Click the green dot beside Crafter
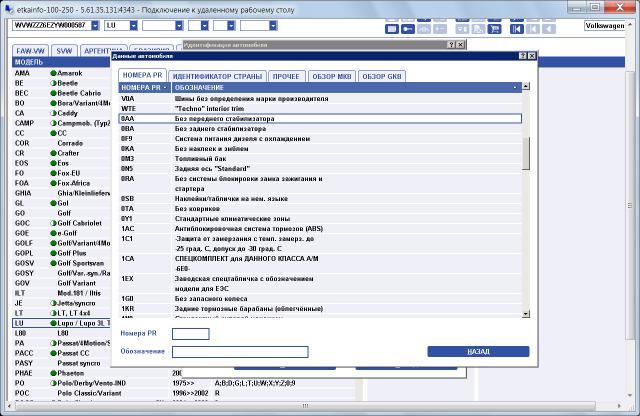 coord(53,153)
